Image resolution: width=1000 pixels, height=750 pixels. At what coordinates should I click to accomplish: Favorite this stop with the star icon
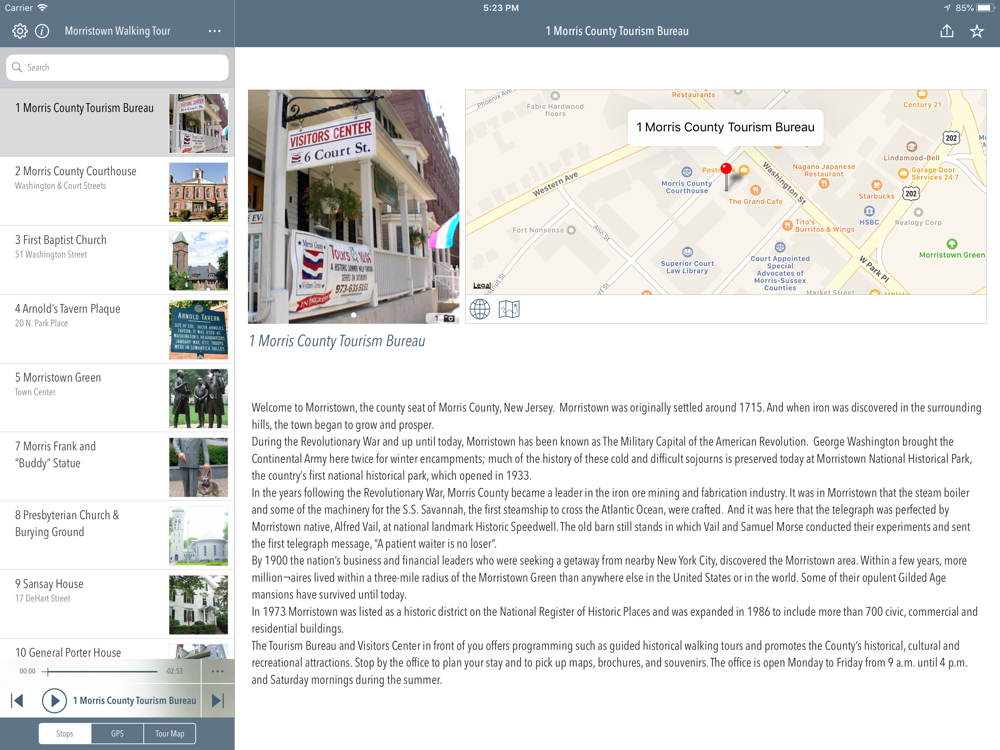point(977,31)
